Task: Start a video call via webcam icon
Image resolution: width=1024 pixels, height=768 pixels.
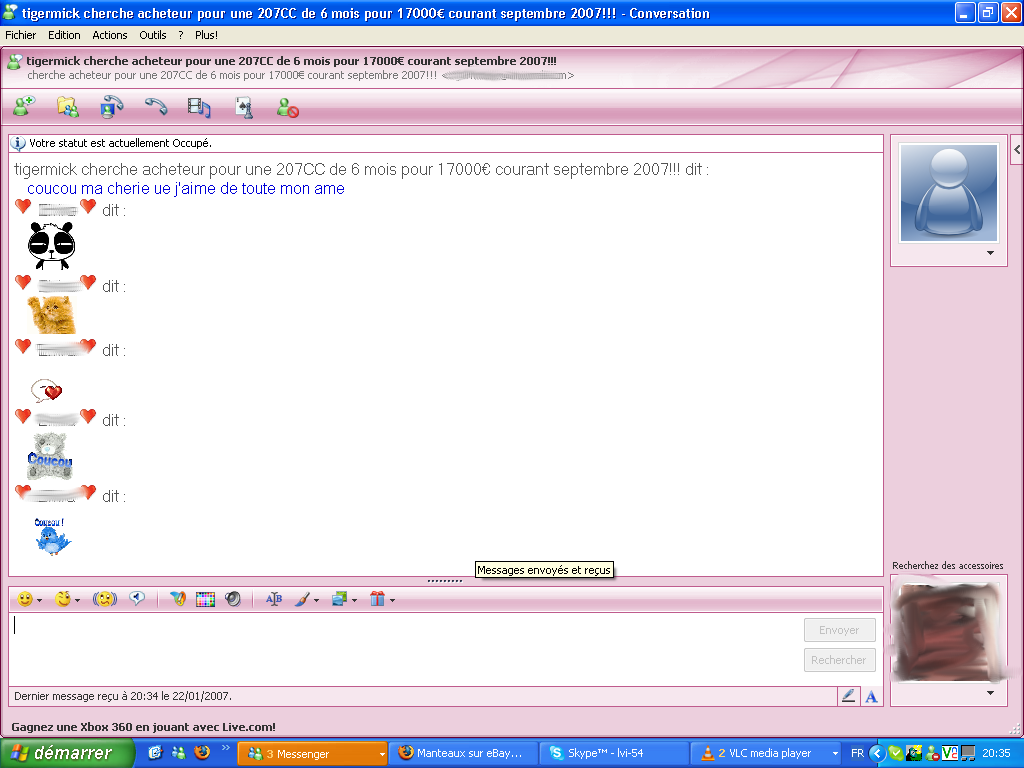Action: [x=112, y=107]
